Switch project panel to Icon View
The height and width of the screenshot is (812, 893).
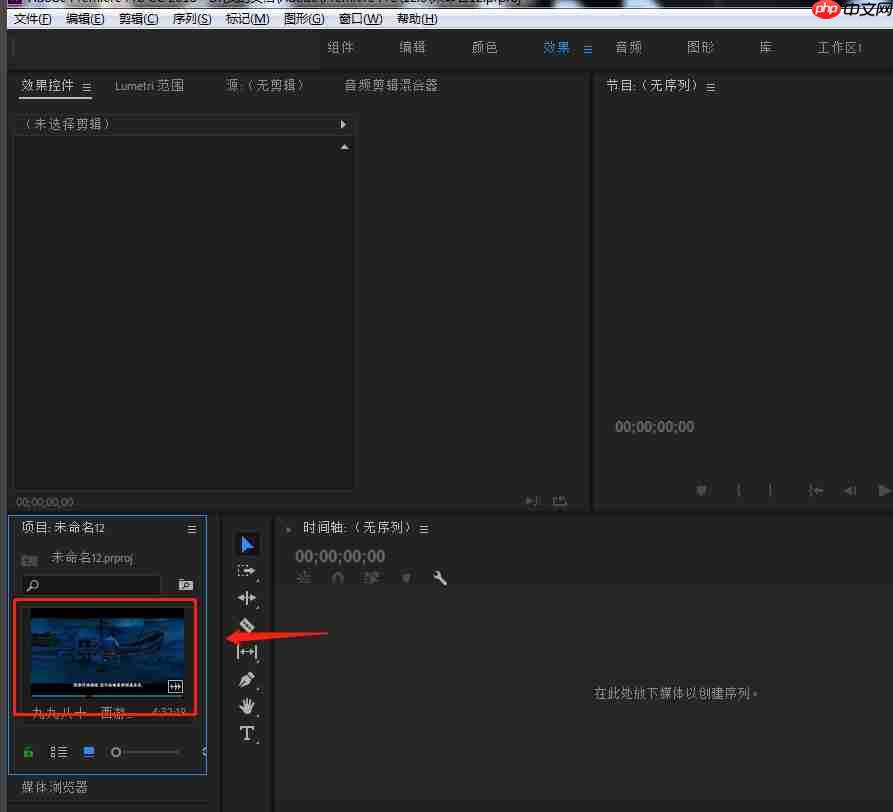88,751
